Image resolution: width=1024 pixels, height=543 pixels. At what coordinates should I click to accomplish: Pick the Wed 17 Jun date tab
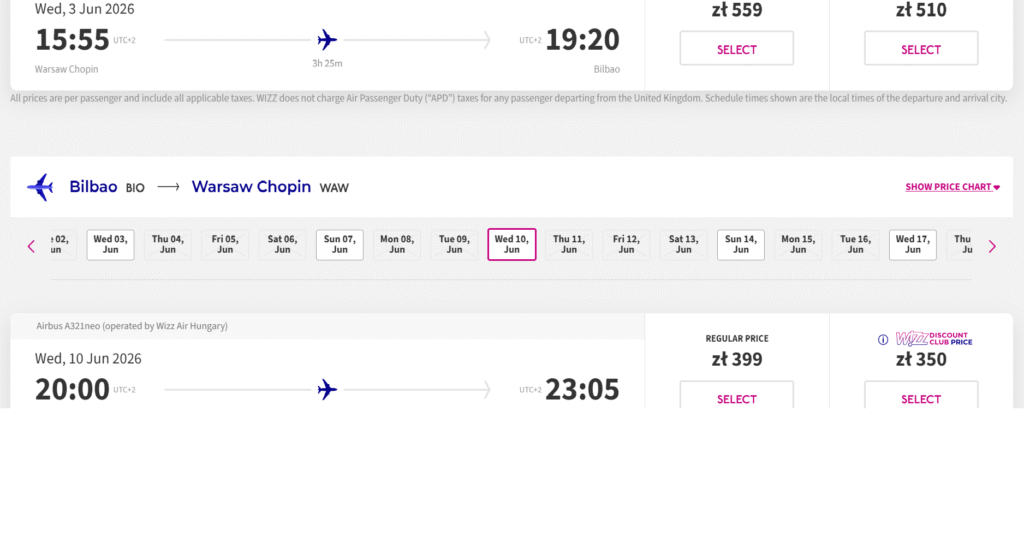click(913, 245)
